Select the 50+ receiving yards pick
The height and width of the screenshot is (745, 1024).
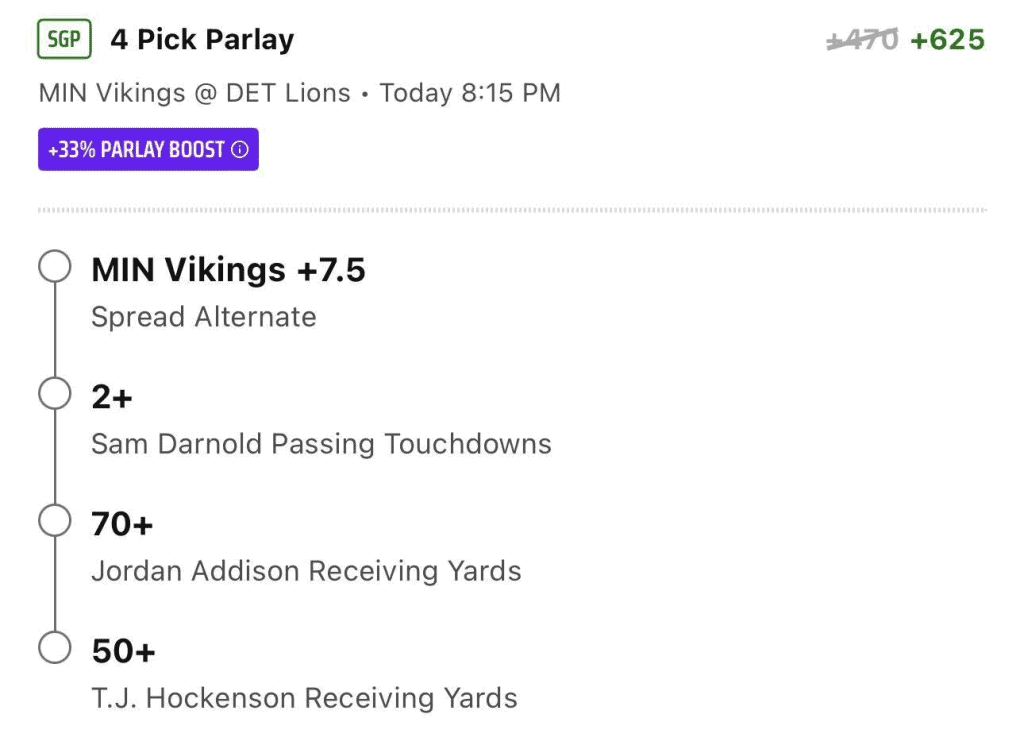pyautogui.click(x=123, y=651)
